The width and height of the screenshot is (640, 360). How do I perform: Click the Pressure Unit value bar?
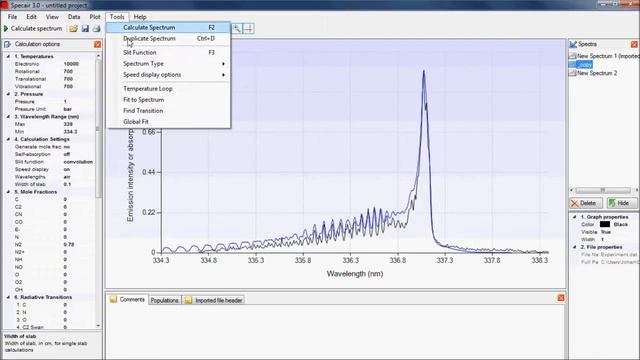point(68,109)
